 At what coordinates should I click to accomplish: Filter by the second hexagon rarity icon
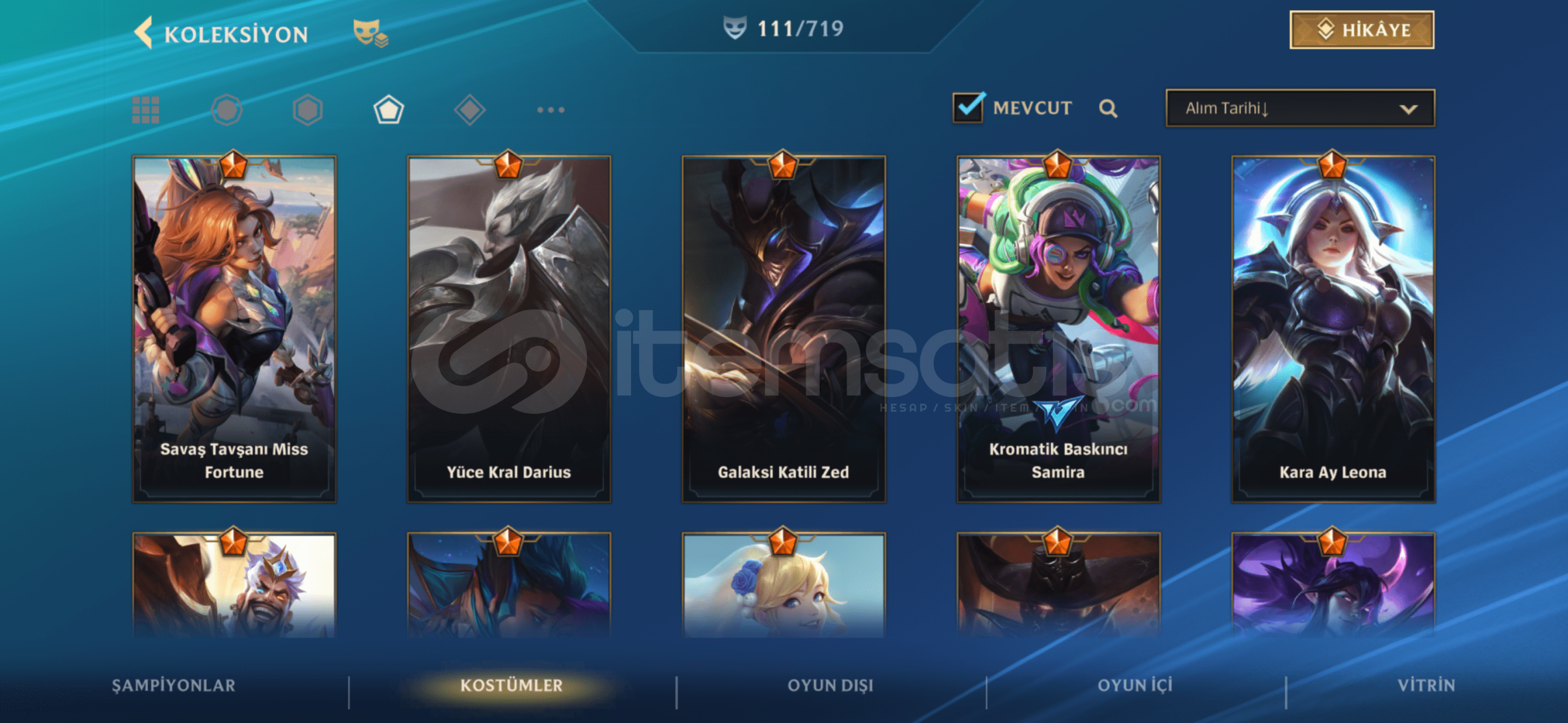click(x=307, y=110)
